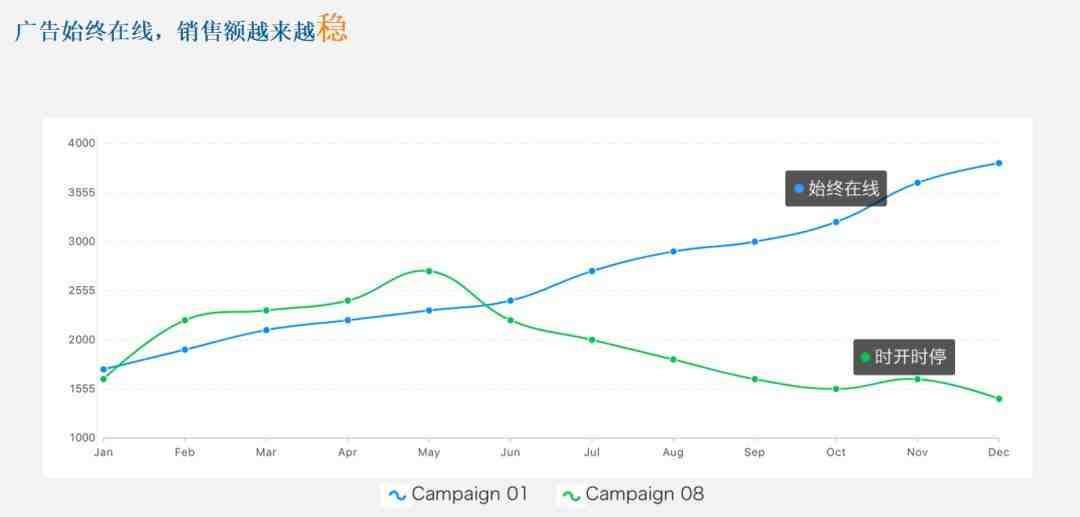Click the Jun label on x-axis
Screen dimensions: 1080x517
pyautogui.click(x=510, y=453)
